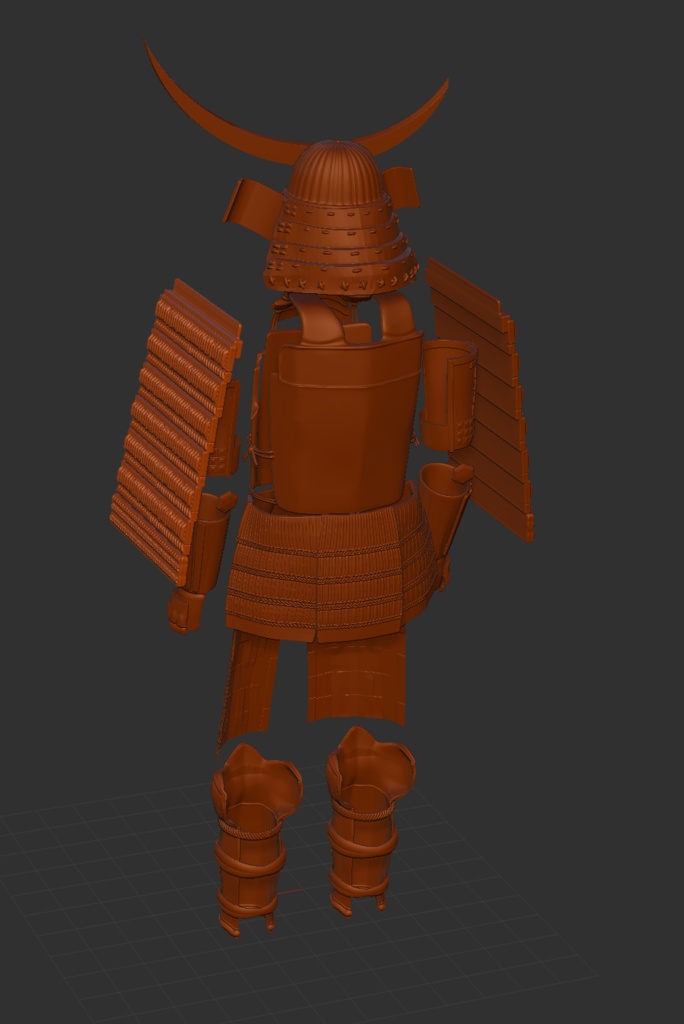This screenshot has height=1024, width=684.
Task: Select the armored glove on the hand
Action: (184, 612)
